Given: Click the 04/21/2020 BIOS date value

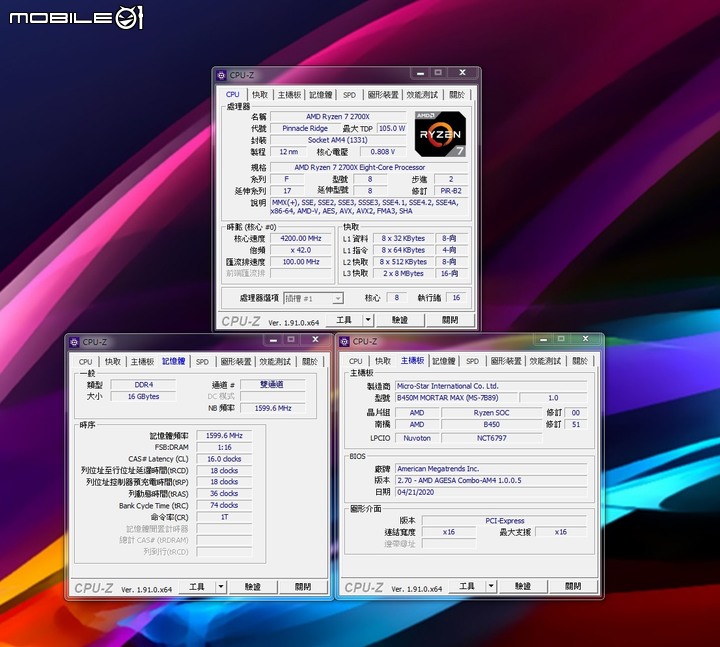Looking at the screenshot, I should pyautogui.click(x=491, y=492).
